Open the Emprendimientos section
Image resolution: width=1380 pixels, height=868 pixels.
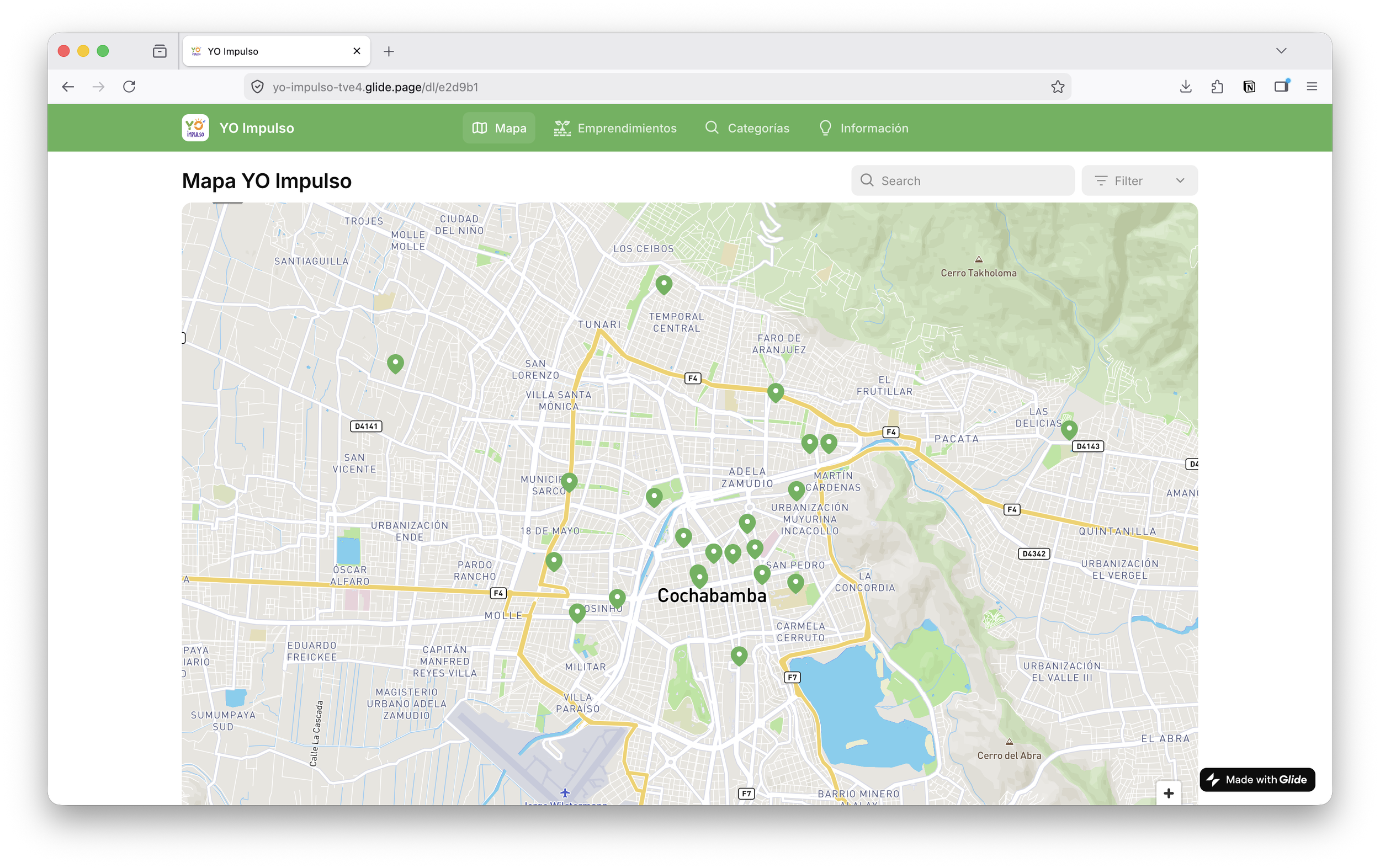(x=615, y=128)
